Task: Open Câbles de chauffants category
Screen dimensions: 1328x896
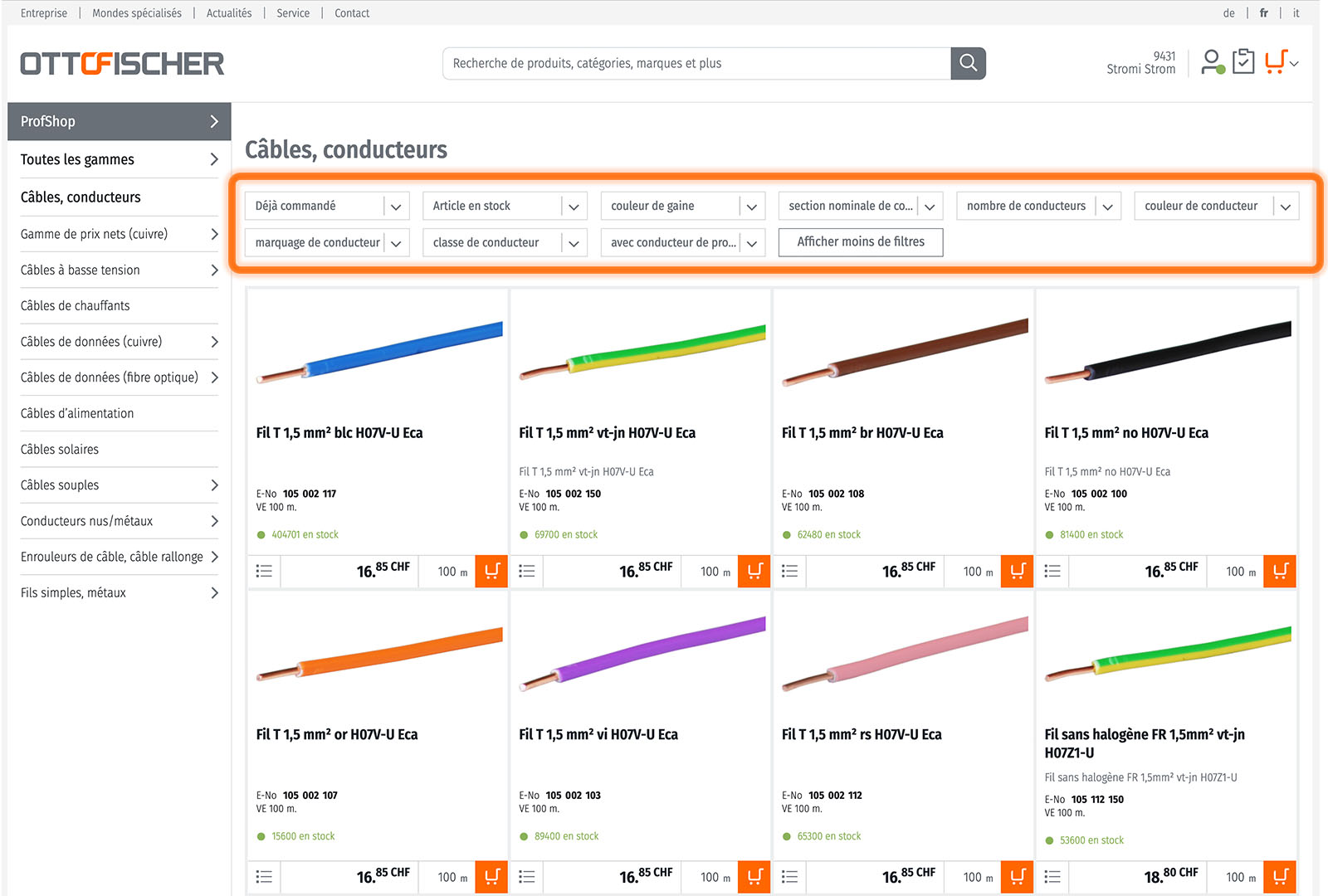Action: tap(120, 305)
